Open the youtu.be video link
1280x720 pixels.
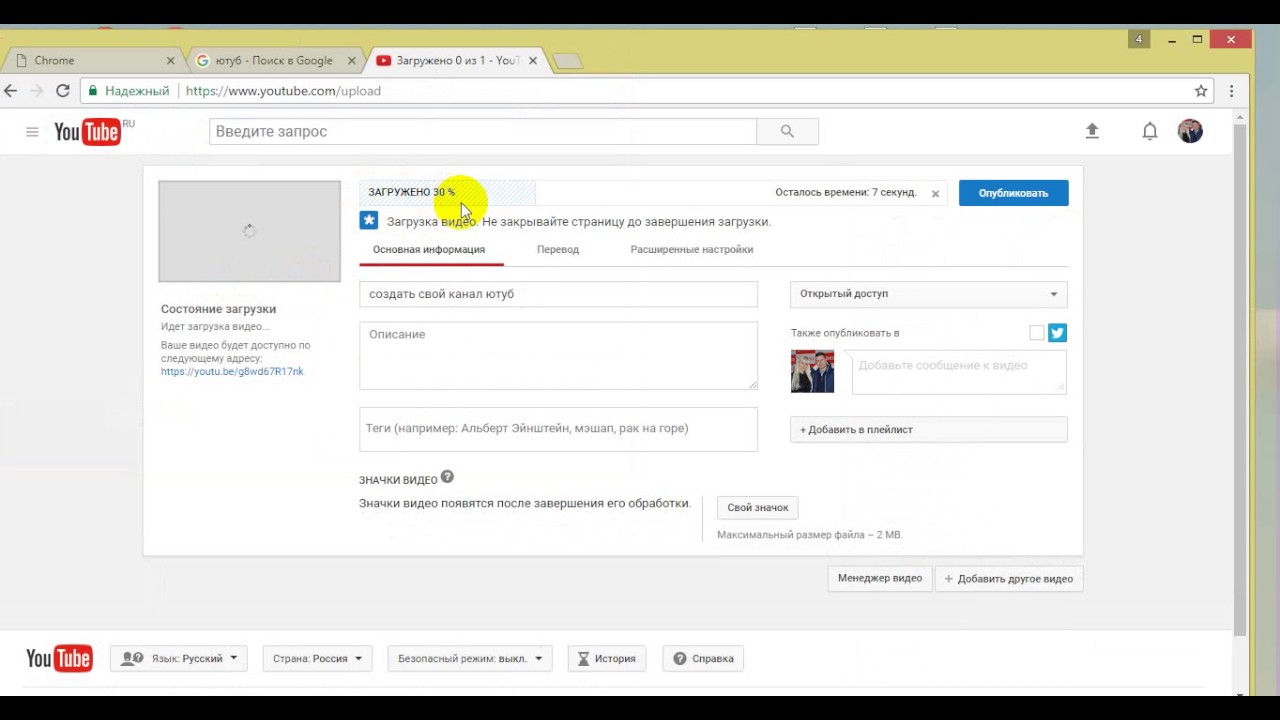click(232, 371)
